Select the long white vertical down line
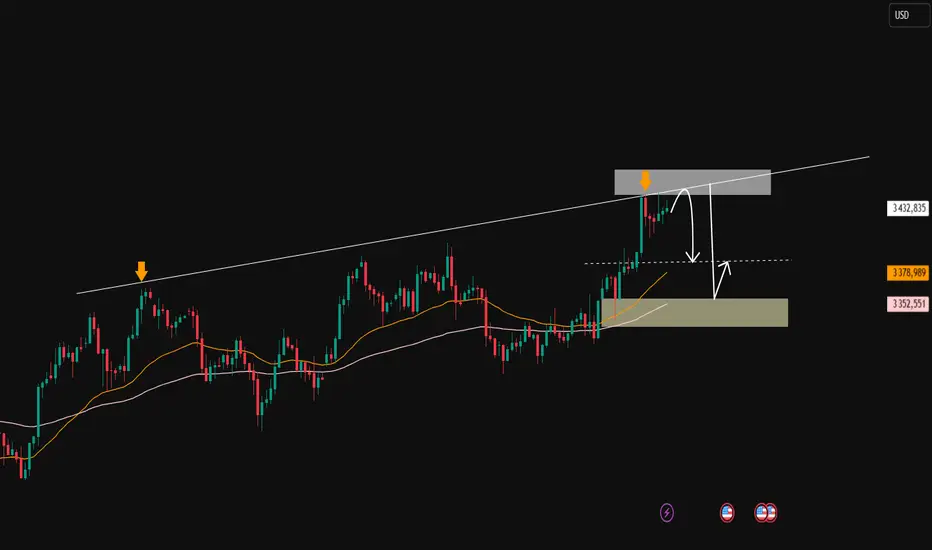The image size is (932, 550). click(712, 241)
